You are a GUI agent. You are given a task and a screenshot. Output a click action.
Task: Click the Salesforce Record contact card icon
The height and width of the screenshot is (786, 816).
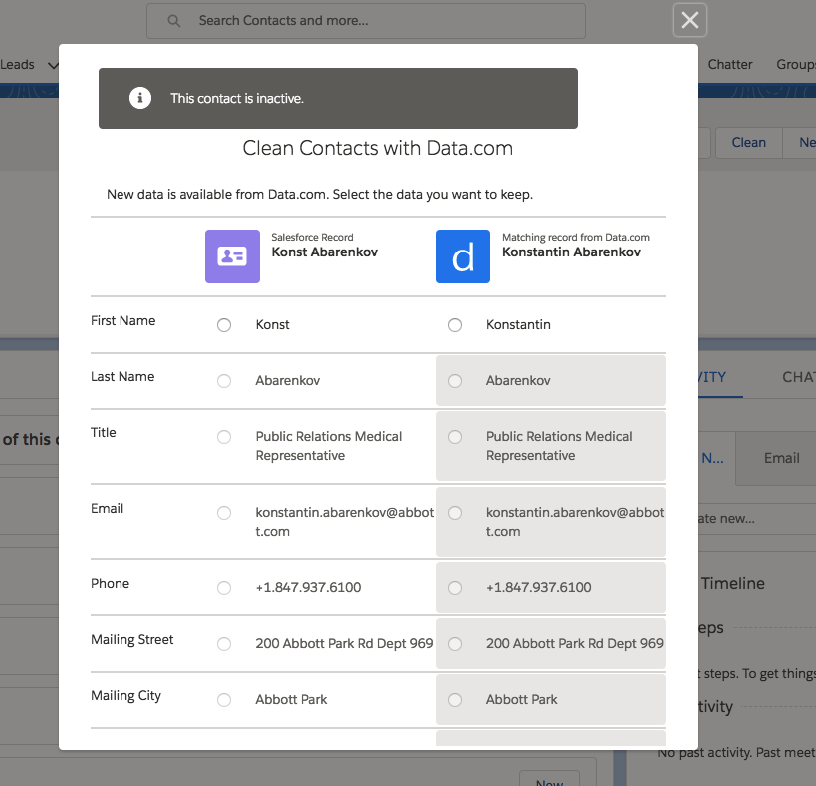(232, 256)
